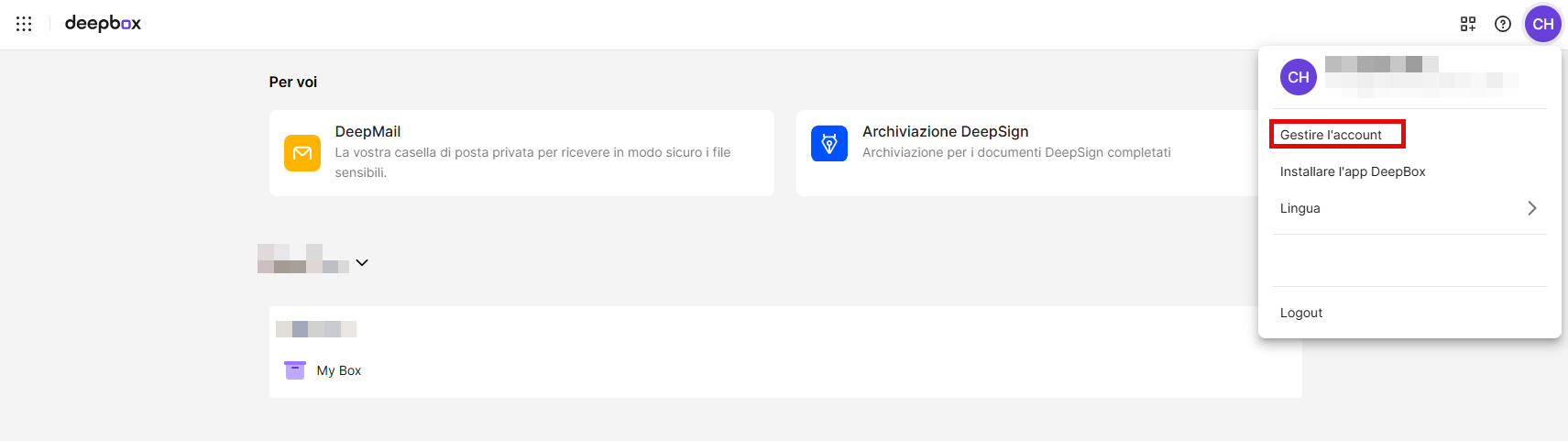
Task: Open the app launcher grid icon
Action: point(24,24)
